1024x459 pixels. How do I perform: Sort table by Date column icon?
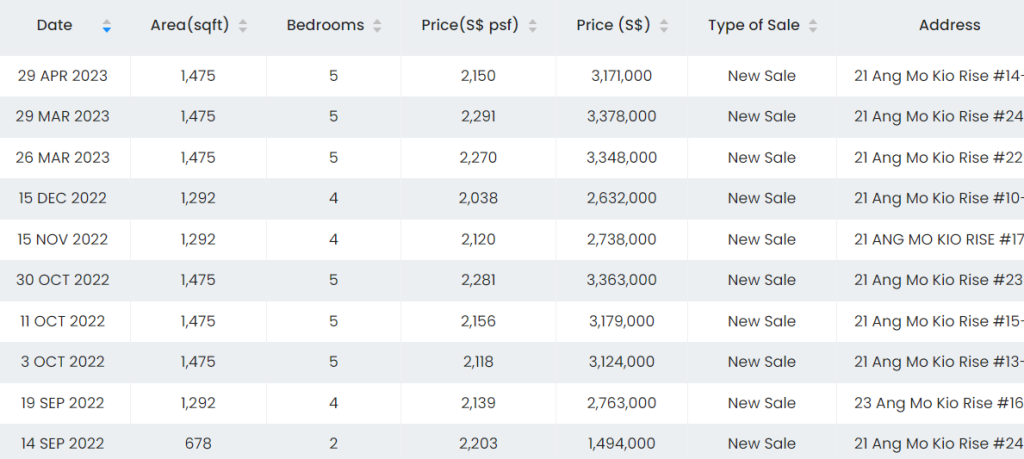click(x=107, y=26)
